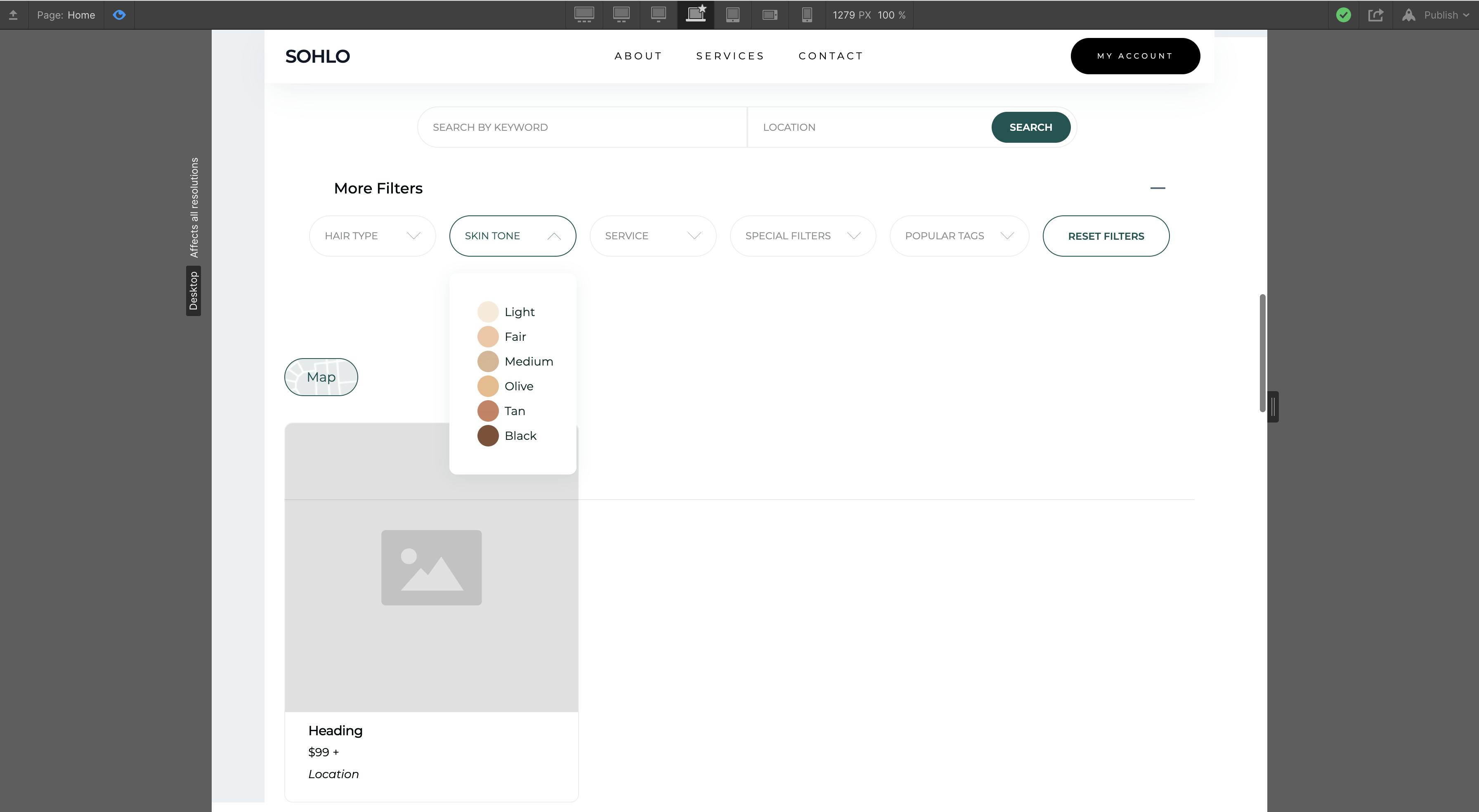The width and height of the screenshot is (1479, 812).
Task: Click the Map toggle button
Action: coord(321,377)
